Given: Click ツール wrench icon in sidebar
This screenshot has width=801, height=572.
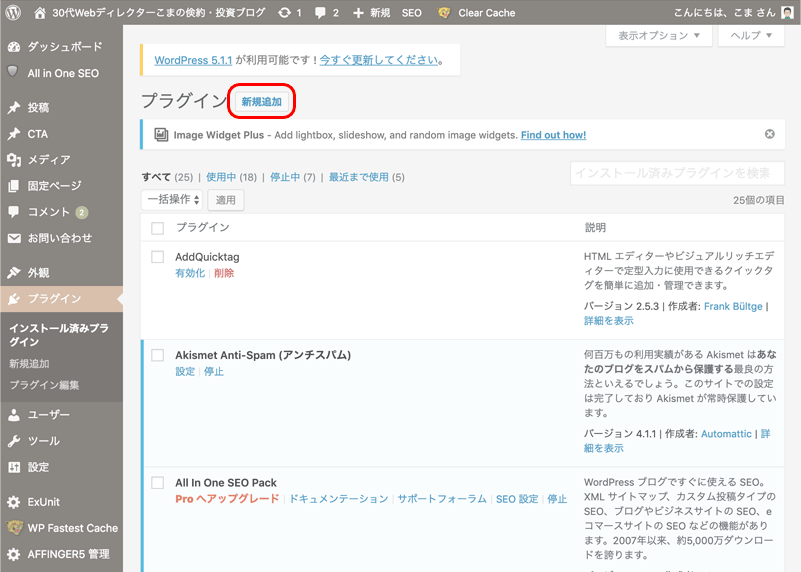Looking at the screenshot, I should pyautogui.click(x=14, y=441).
